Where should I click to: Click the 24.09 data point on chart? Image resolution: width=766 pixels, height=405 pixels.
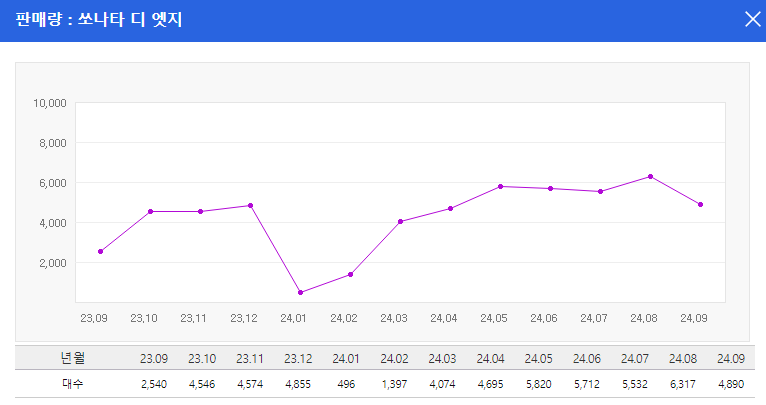coord(701,205)
